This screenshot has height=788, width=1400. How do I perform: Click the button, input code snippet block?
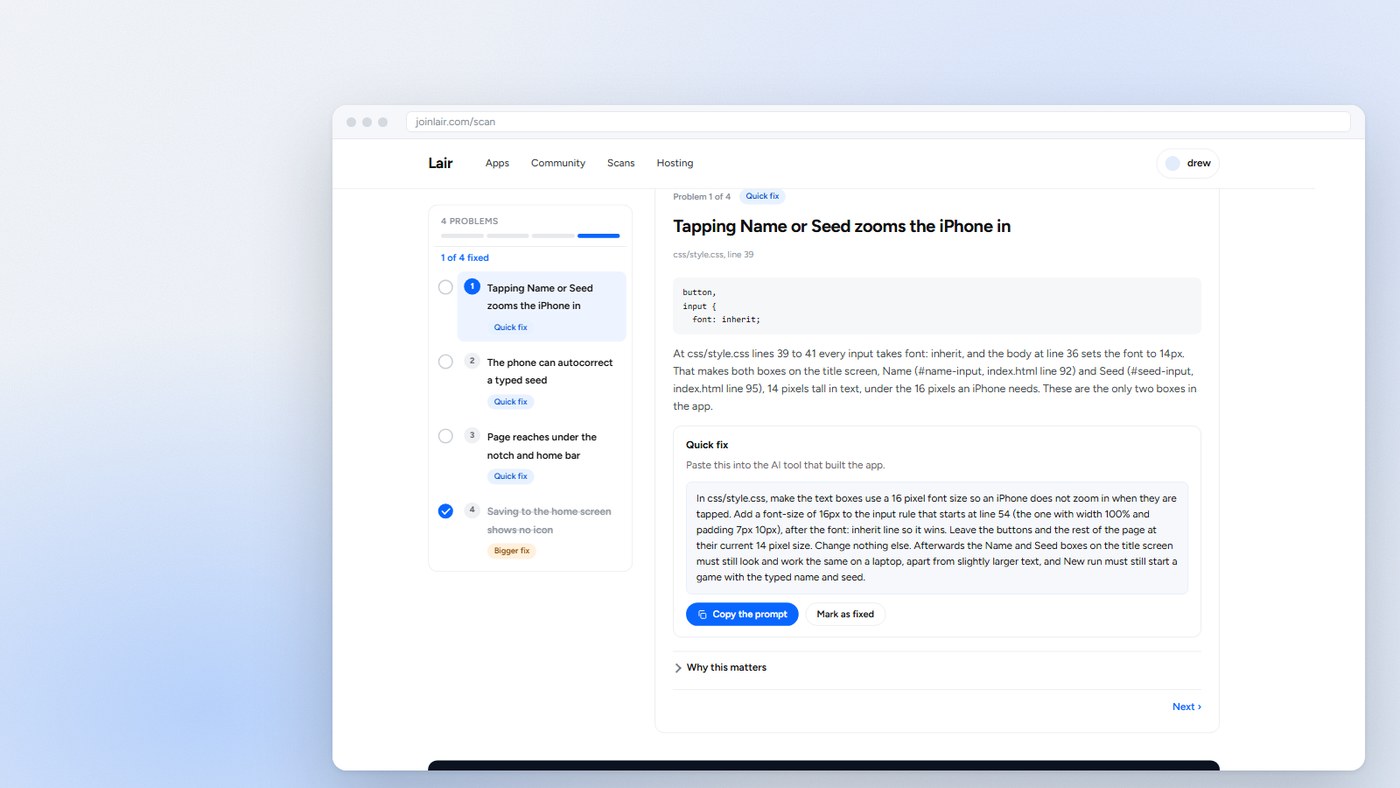coord(937,306)
